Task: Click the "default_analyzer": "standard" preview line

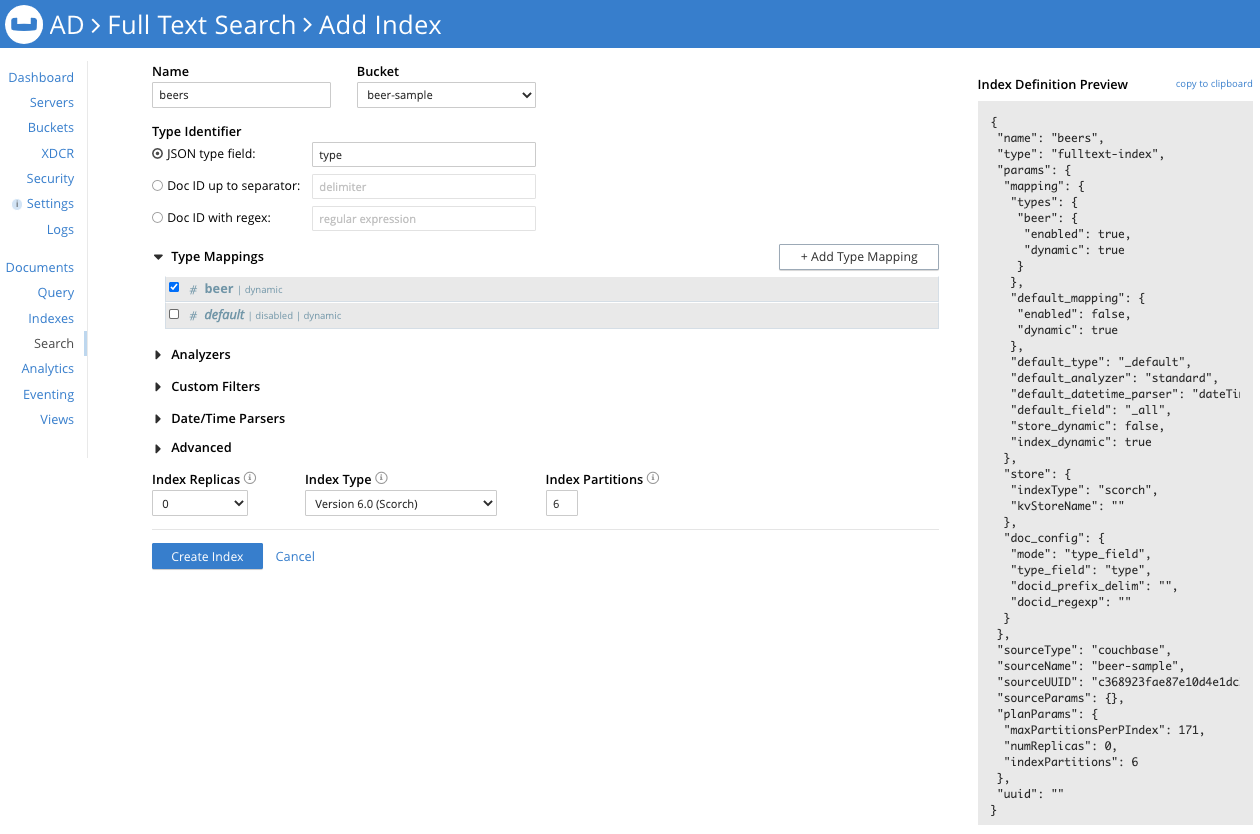Action: (x=1114, y=378)
